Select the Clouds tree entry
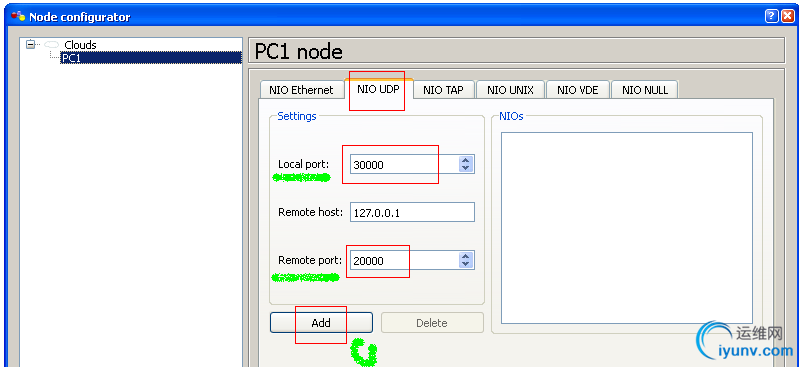799x367 pixels. point(80,45)
